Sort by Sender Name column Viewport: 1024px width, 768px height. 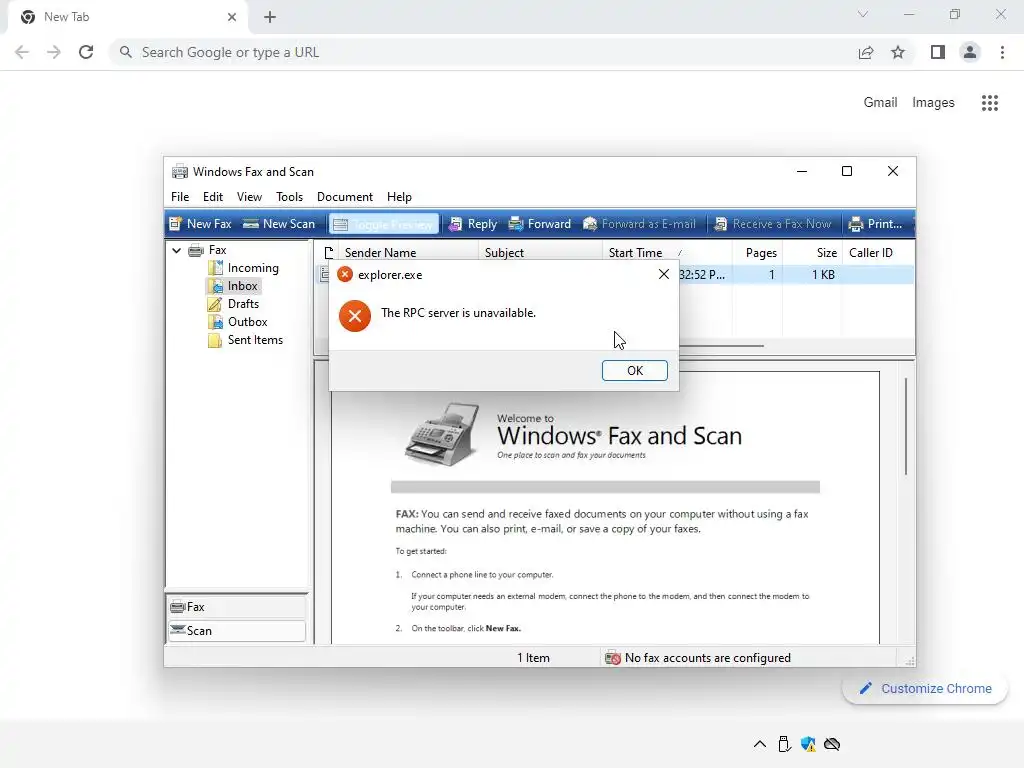408,253
